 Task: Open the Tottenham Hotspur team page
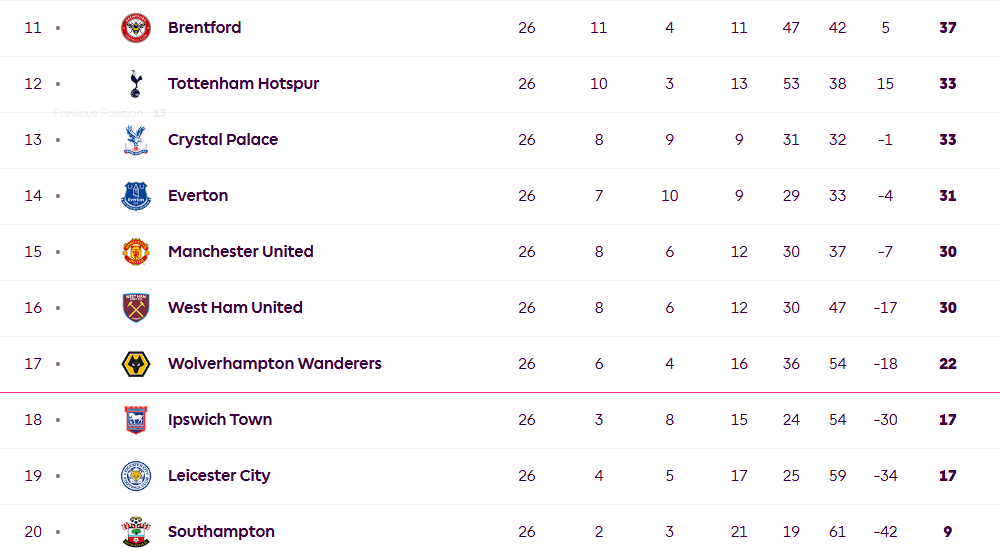[x=243, y=84]
